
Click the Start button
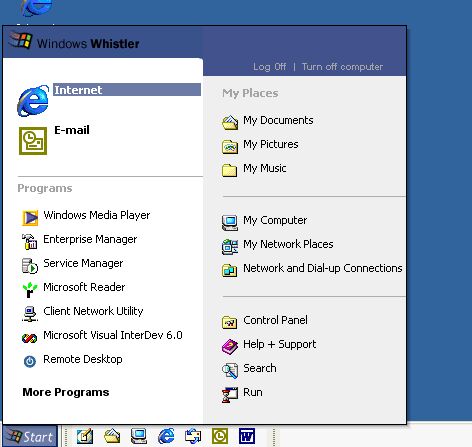point(30,436)
